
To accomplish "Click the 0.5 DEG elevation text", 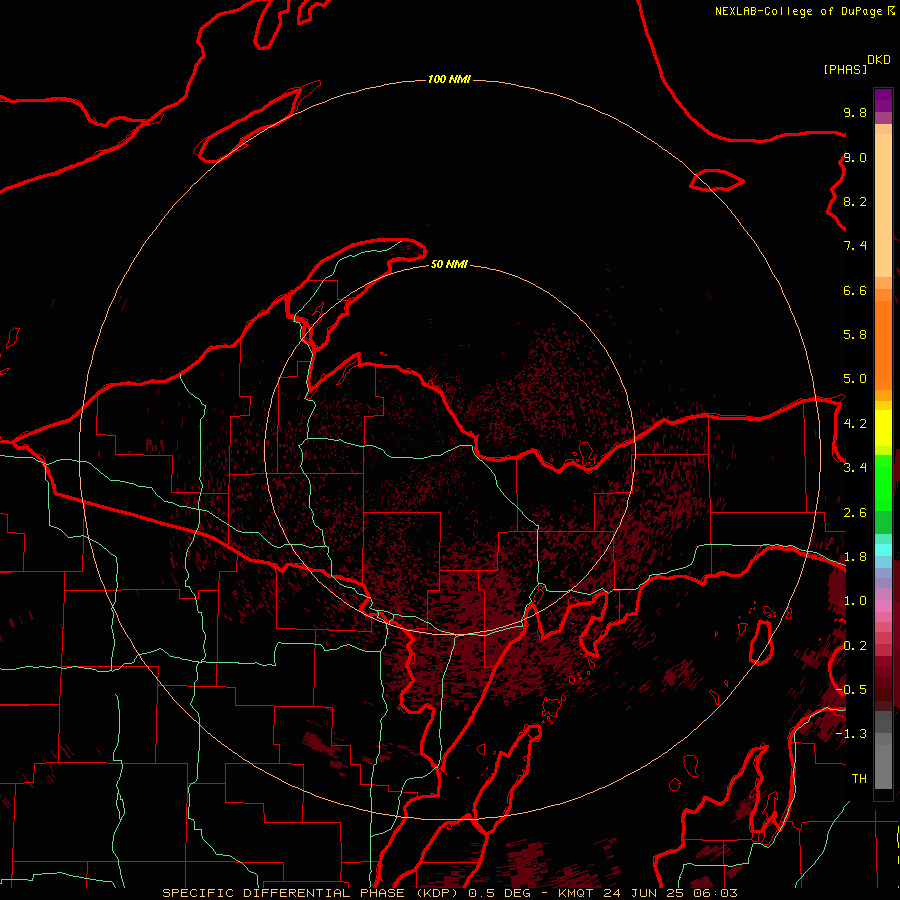I will (x=501, y=893).
